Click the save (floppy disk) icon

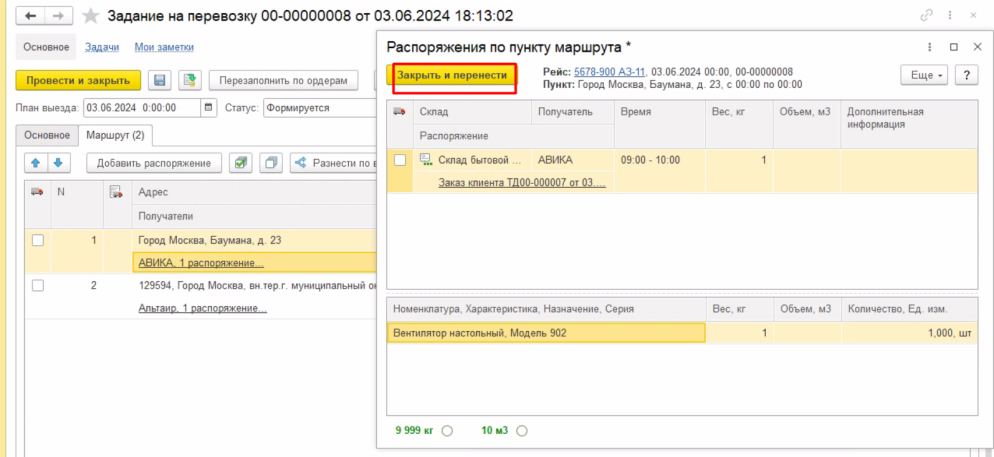tap(159, 80)
